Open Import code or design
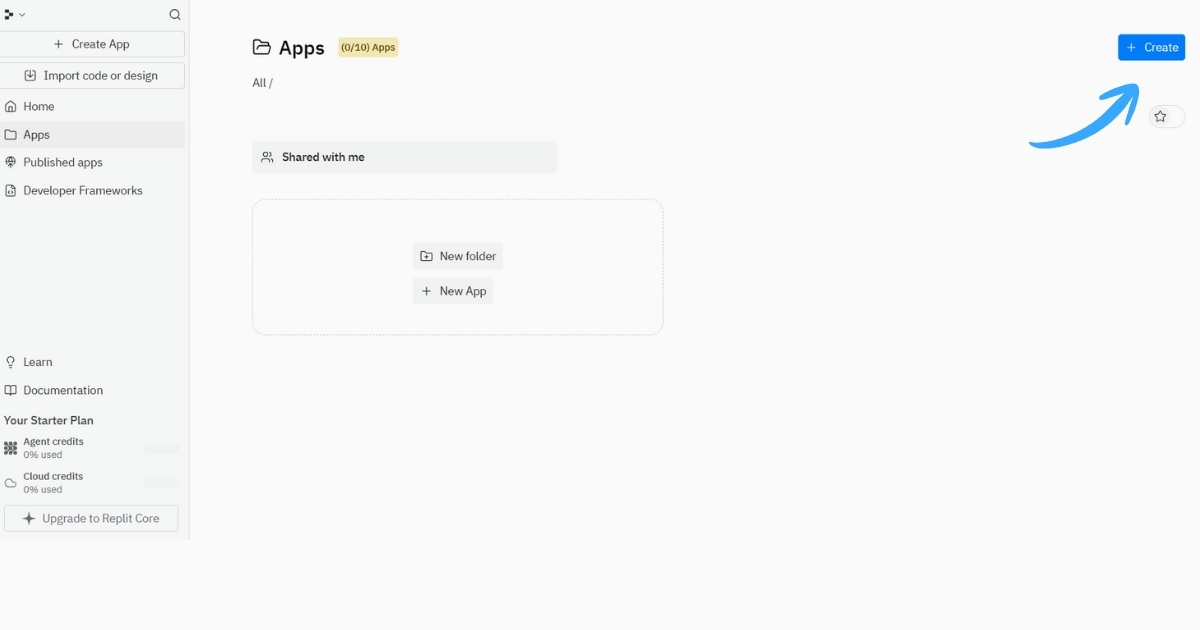The image size is (1200, 630). [92, 76]
